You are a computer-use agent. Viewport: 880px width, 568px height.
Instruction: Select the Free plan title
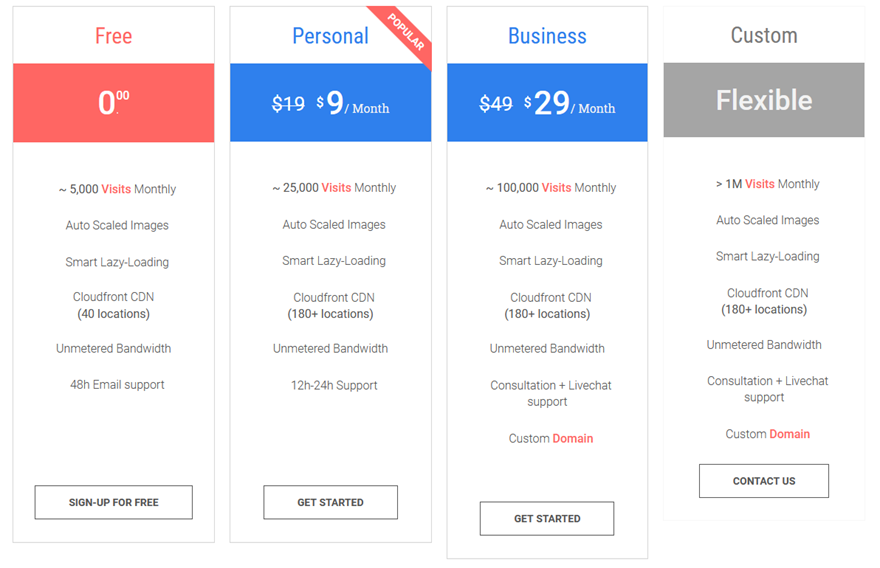[113, 36]
